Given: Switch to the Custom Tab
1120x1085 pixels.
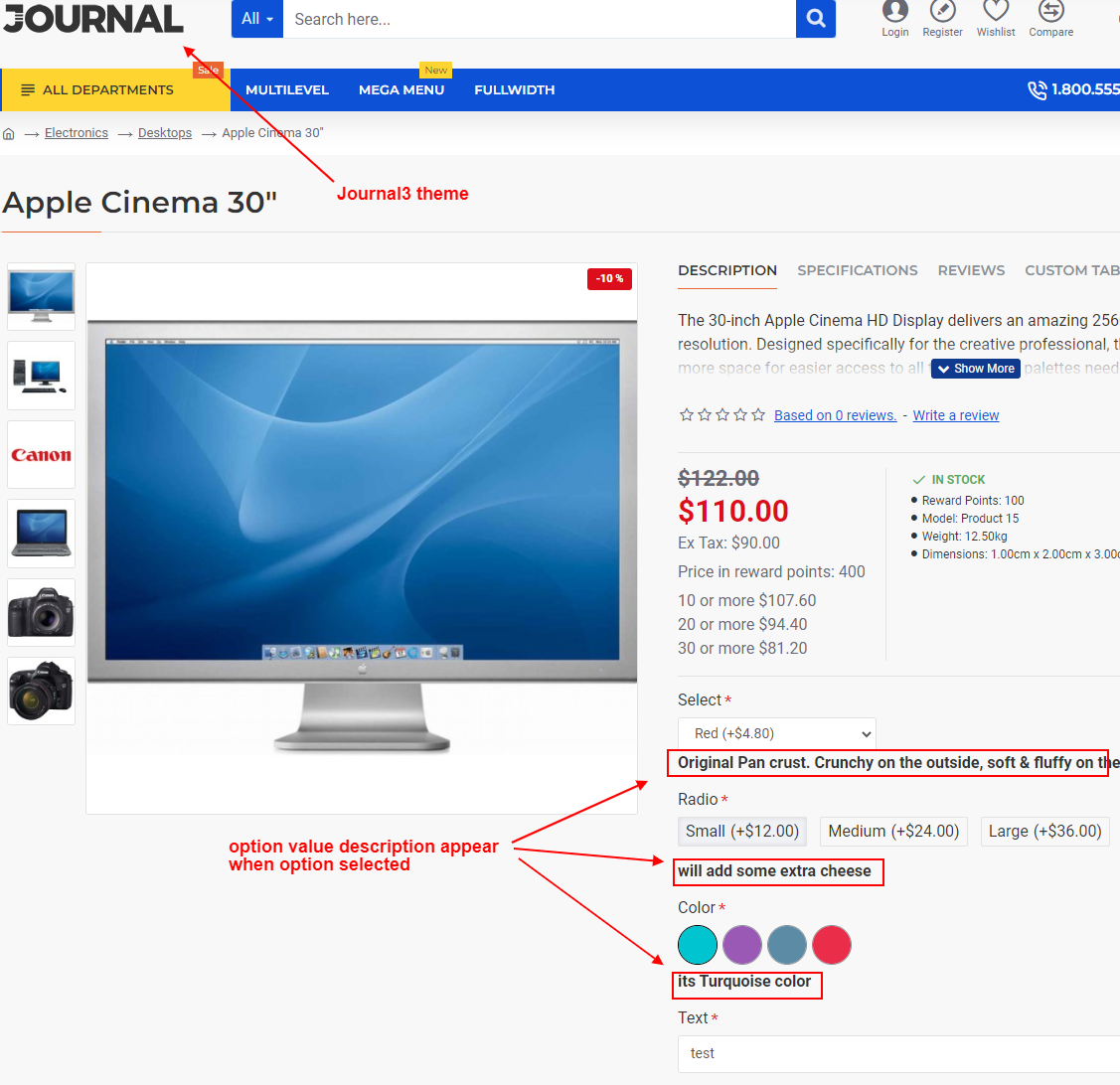Looking at the screenshot, I should click(x=1072, y=270).
